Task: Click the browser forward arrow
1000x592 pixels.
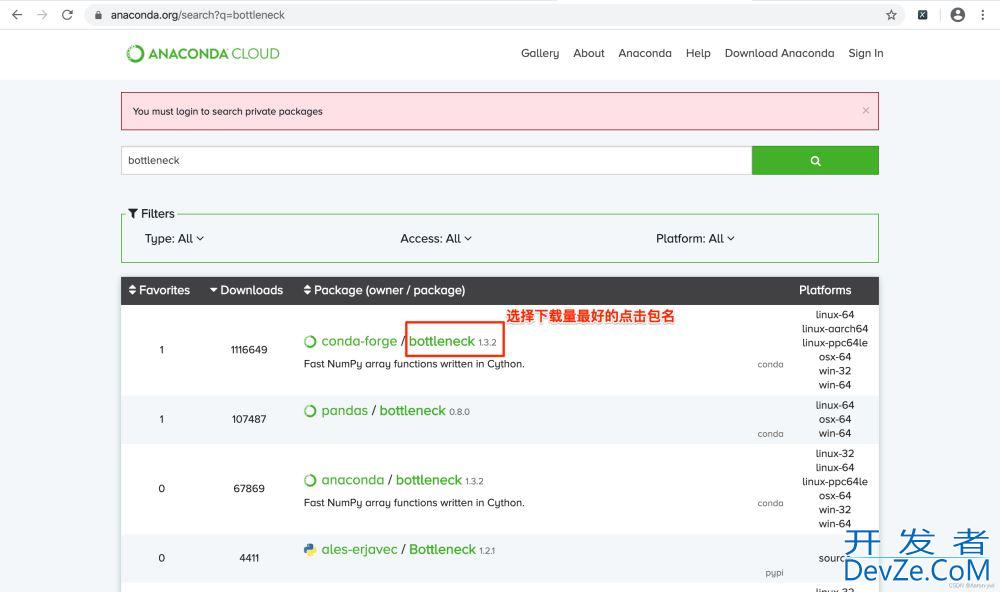Action: tap(42, 15)
